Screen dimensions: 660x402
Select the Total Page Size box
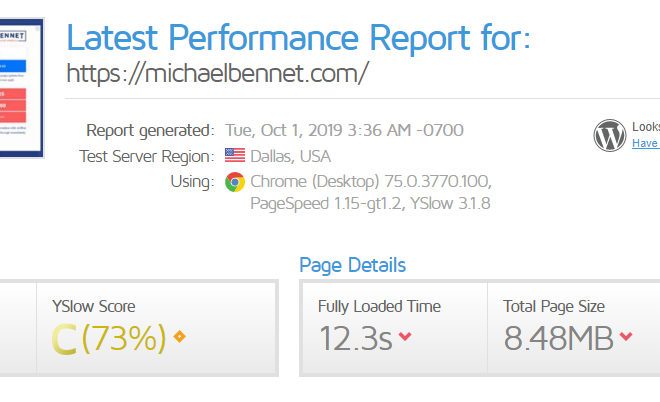click(x=574, y=328)
